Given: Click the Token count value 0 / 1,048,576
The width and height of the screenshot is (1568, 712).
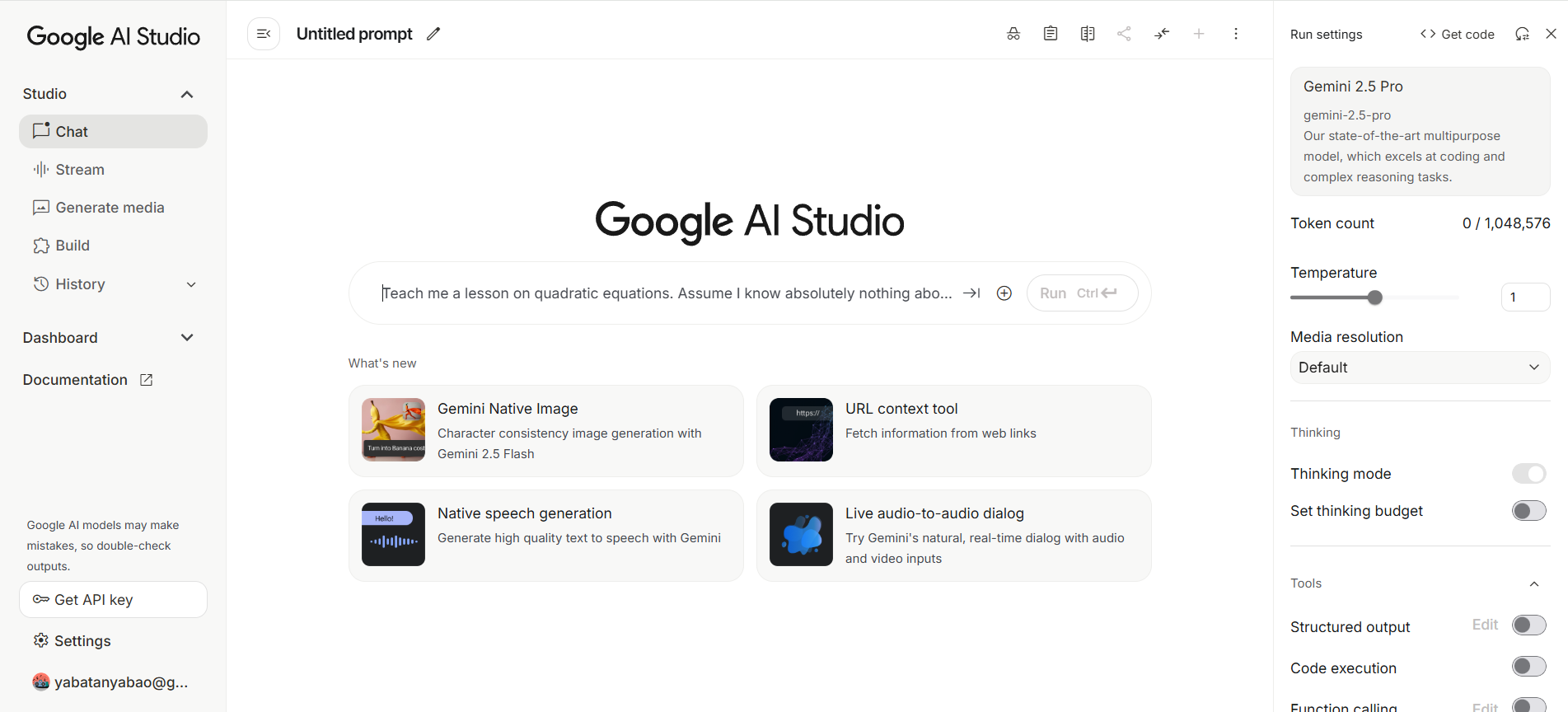Looking at the screenshot, I should (x=1506, y=223).
